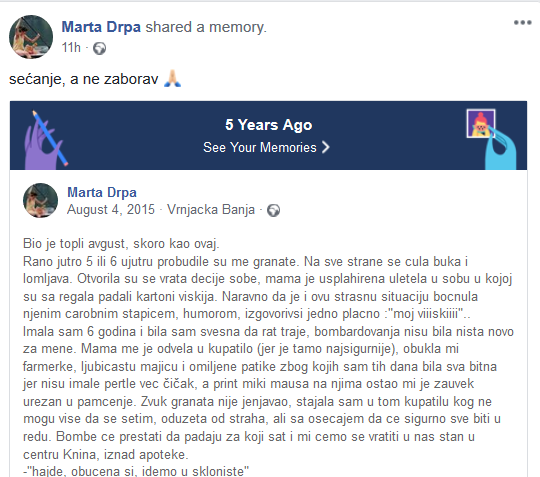Open Marta Drpa's top profile picture
This screenshot has height=477, width=540.
tap(31, 37)
